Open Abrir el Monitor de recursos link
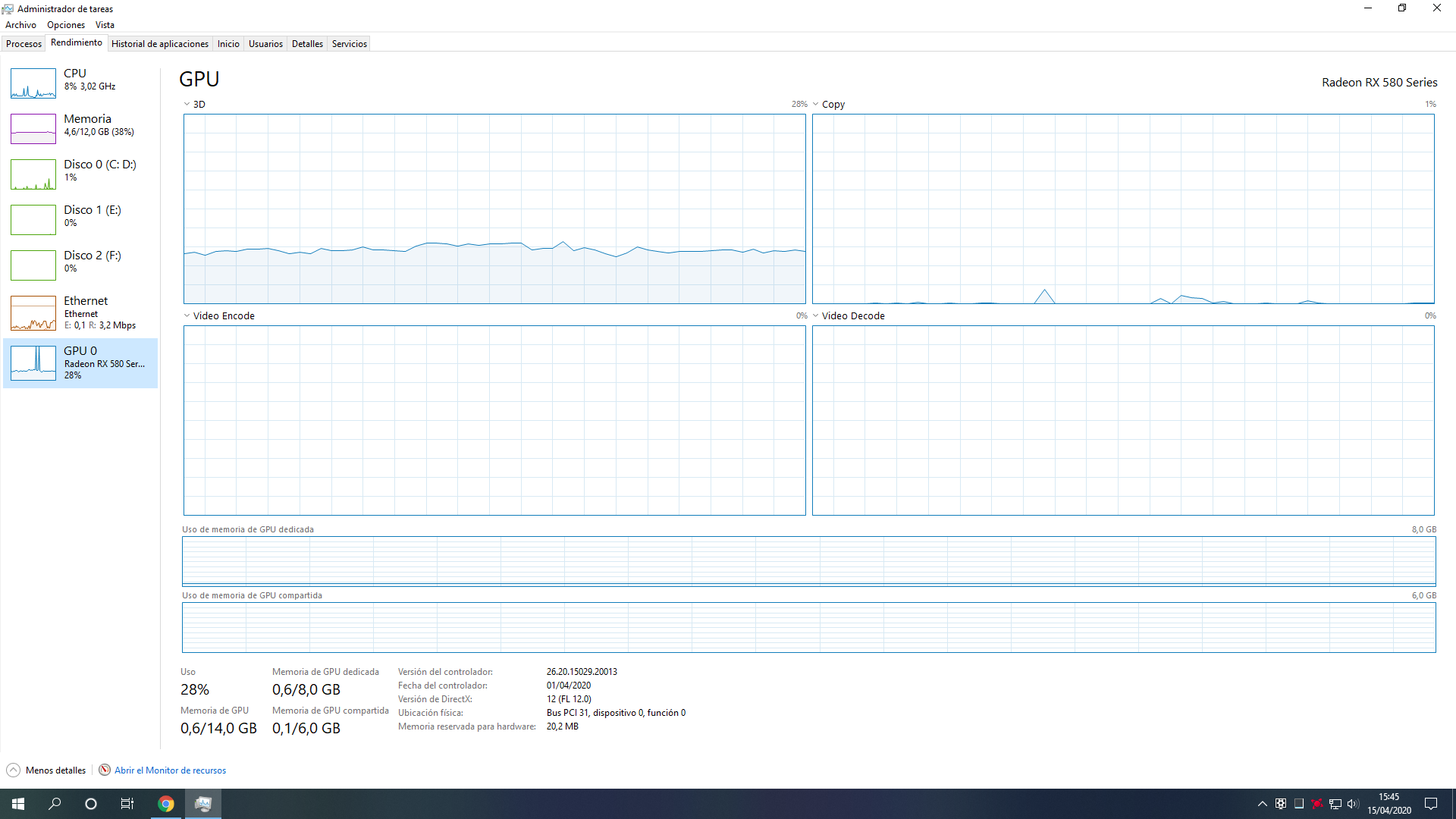The width and height of the screenshot is (1456, 819). pyautogui.click(x=170, y=770)
